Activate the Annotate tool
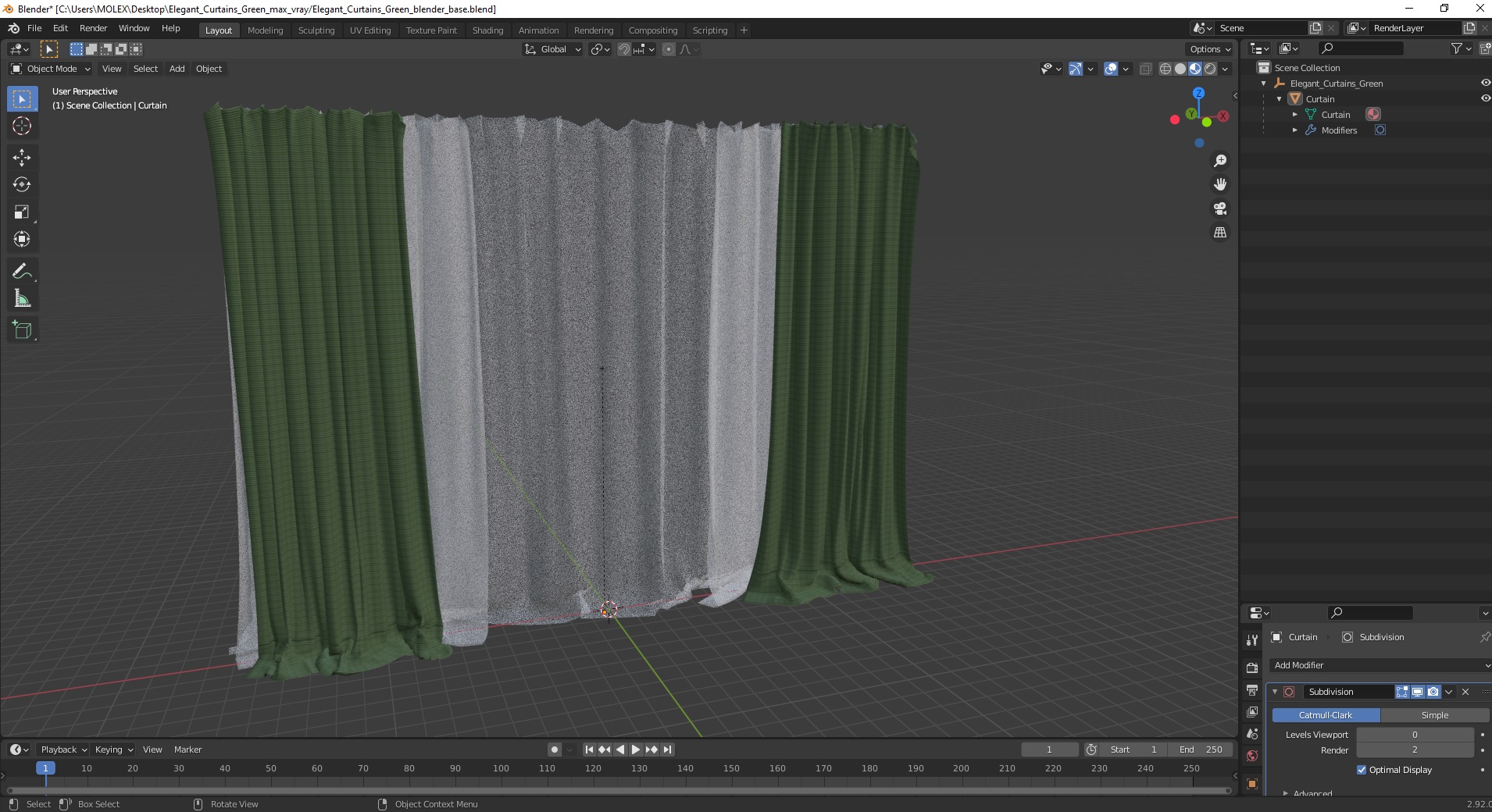Viewport: 1492px width, 812px height. tap(22, 272)
